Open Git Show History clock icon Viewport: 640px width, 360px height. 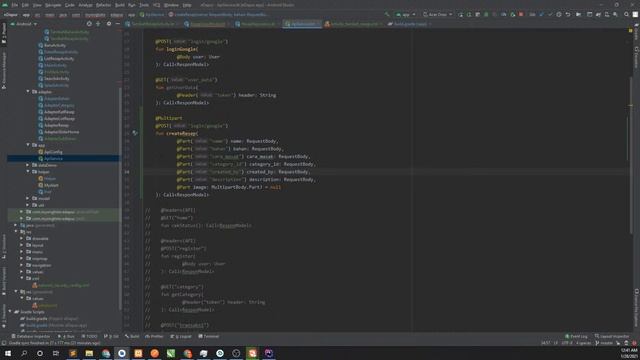[x=559, y=14]
